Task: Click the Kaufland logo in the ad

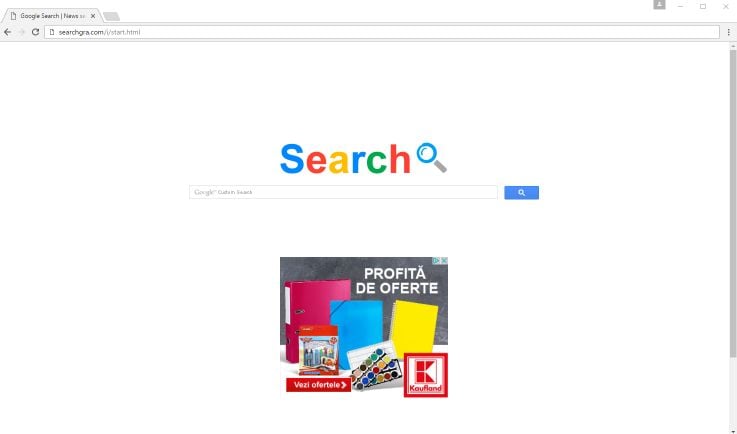Action: [x=425, y=375]
